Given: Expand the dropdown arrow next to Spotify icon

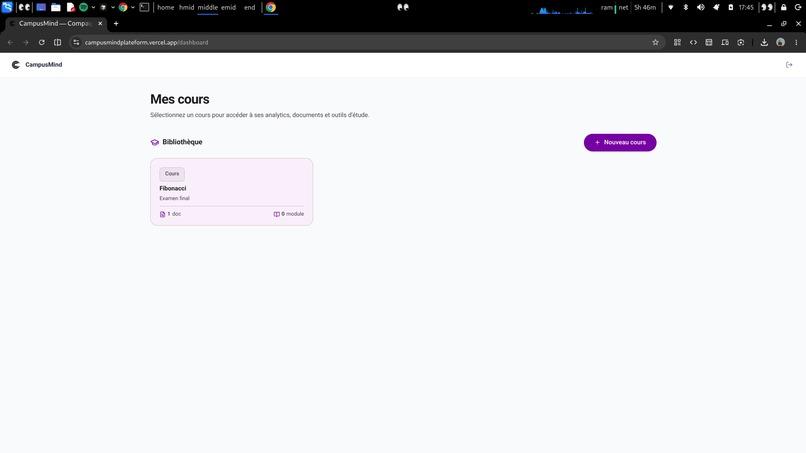Looking at the screenshot, I should coord(93,8).
